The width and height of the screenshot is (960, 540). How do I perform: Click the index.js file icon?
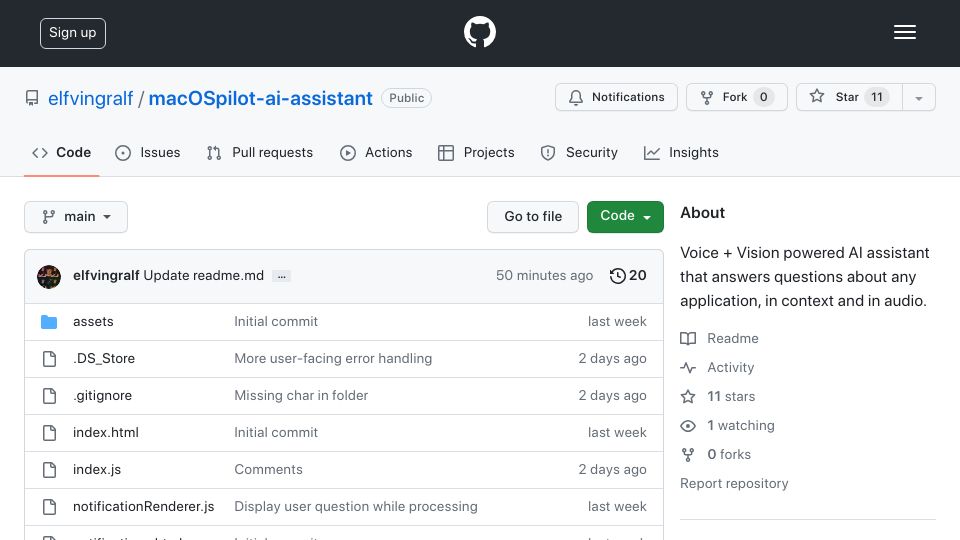pos(50,470)
